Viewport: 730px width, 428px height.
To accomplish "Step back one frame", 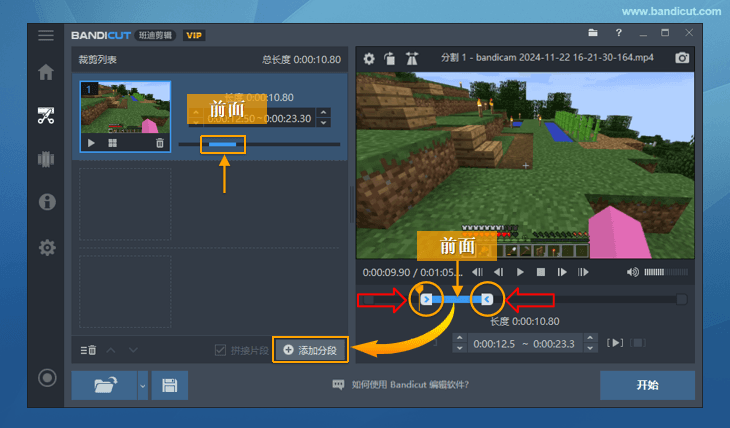I will tap(499, 272).
